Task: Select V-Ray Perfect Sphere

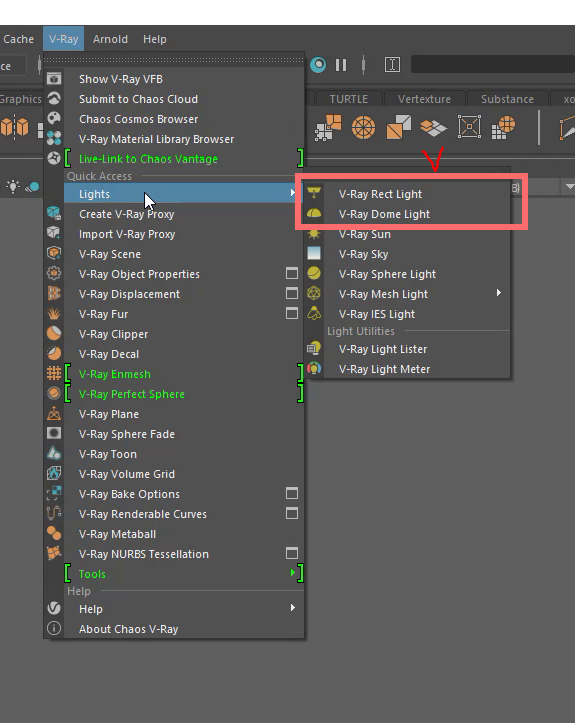Action: [184, 394]
